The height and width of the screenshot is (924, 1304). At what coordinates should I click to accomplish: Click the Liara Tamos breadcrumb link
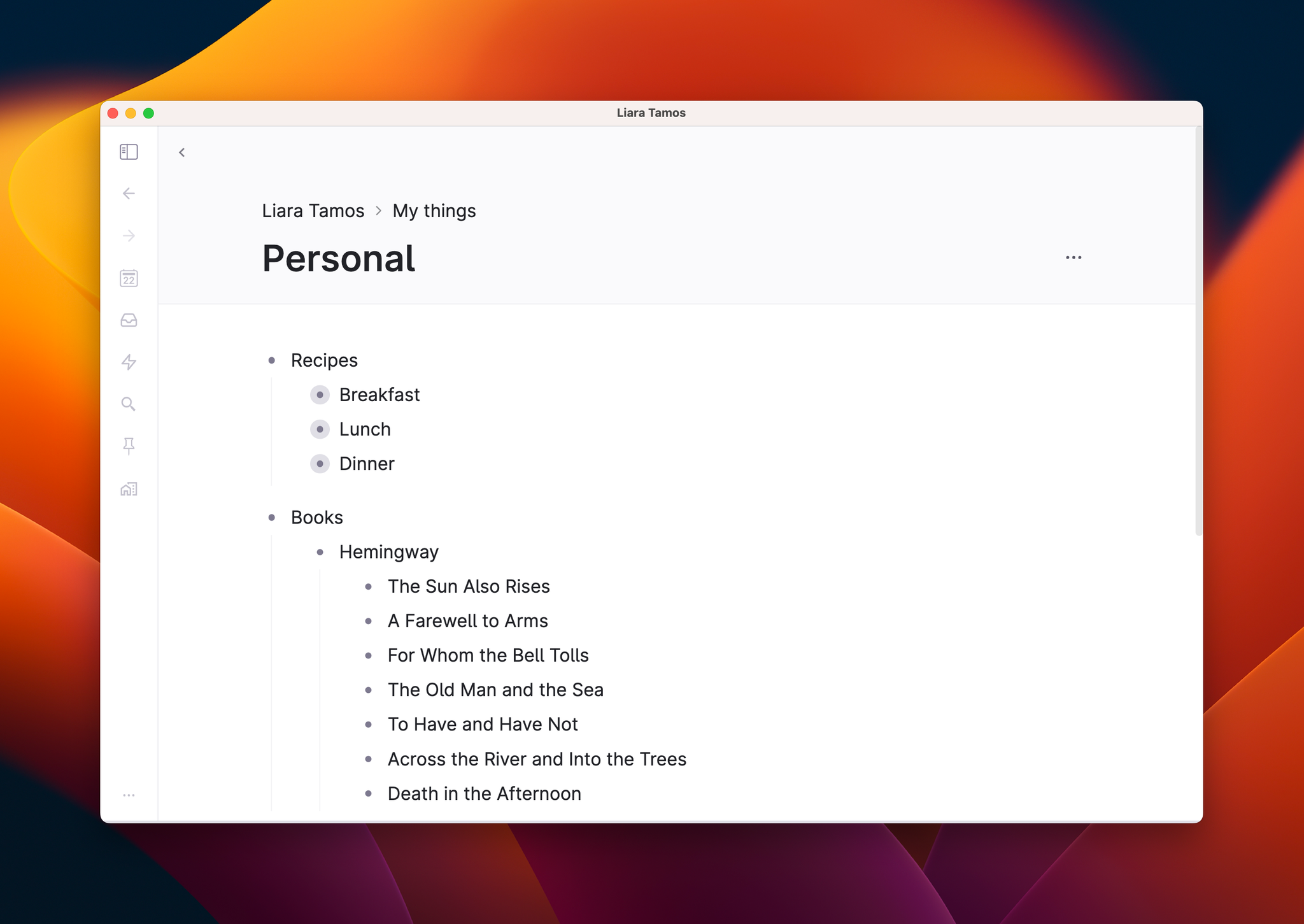313,211
